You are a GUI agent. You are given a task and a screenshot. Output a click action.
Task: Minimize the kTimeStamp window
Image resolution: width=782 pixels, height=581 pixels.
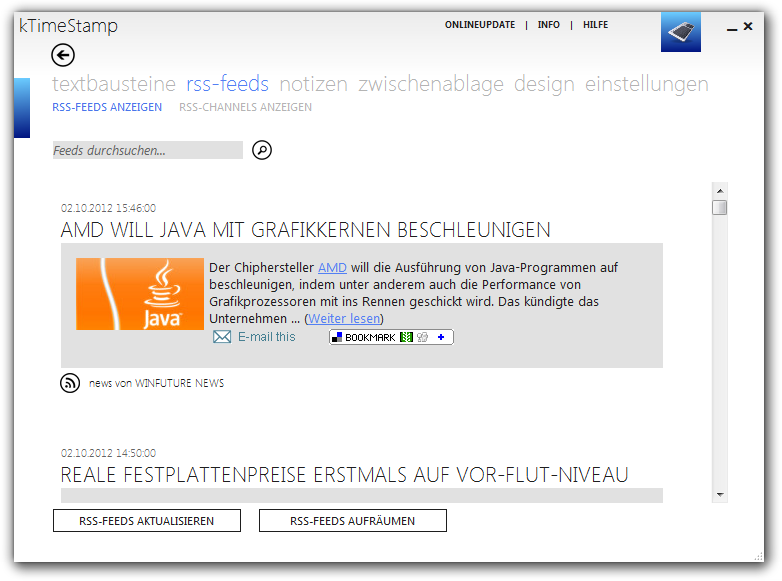tap(732, 28)
